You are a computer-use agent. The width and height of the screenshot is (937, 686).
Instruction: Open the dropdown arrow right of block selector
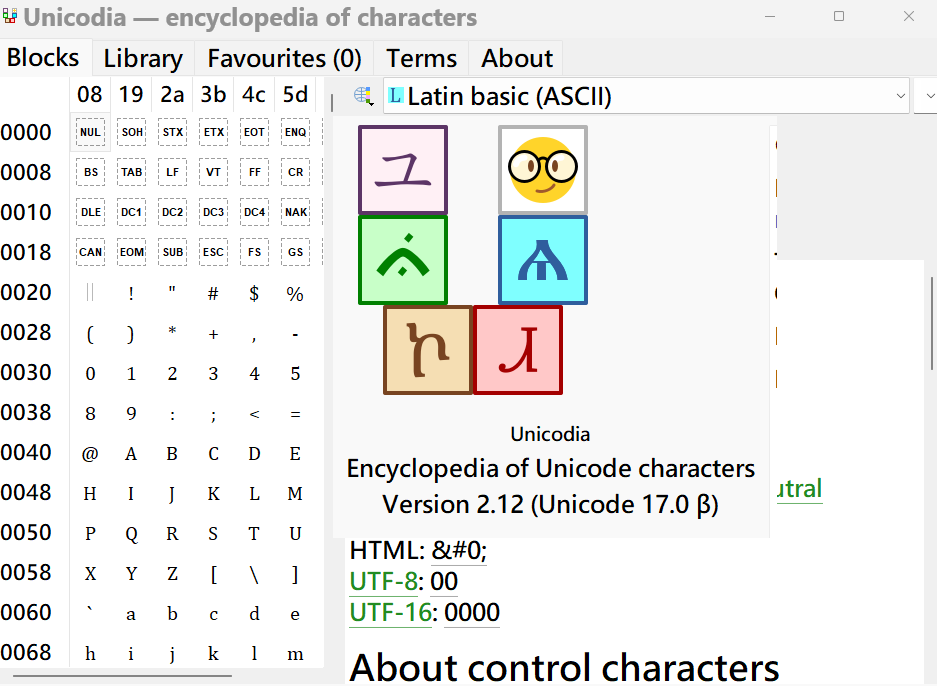pyautogui.click(x=929, y=96)
